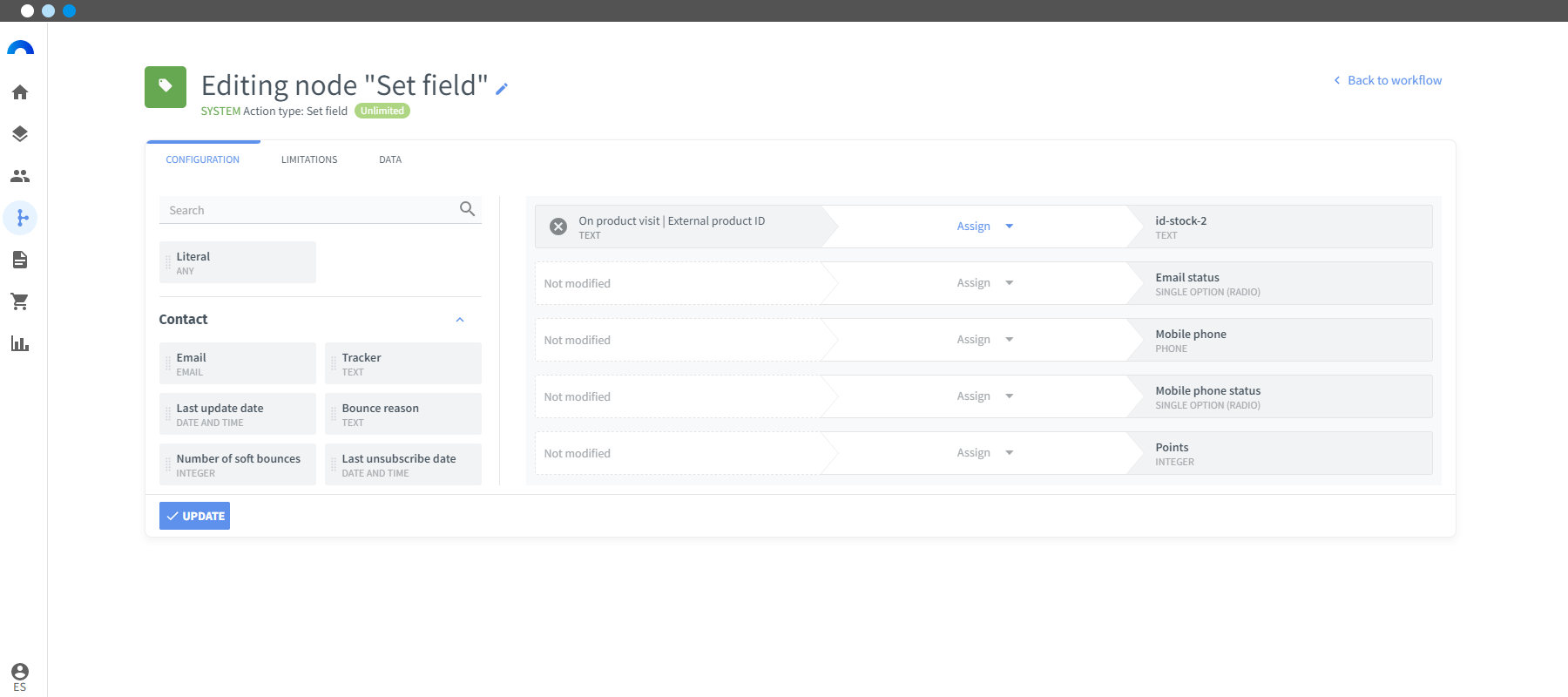Open the contacts people icon
This screenshot has width=1568, height=697.
point(20,176)
